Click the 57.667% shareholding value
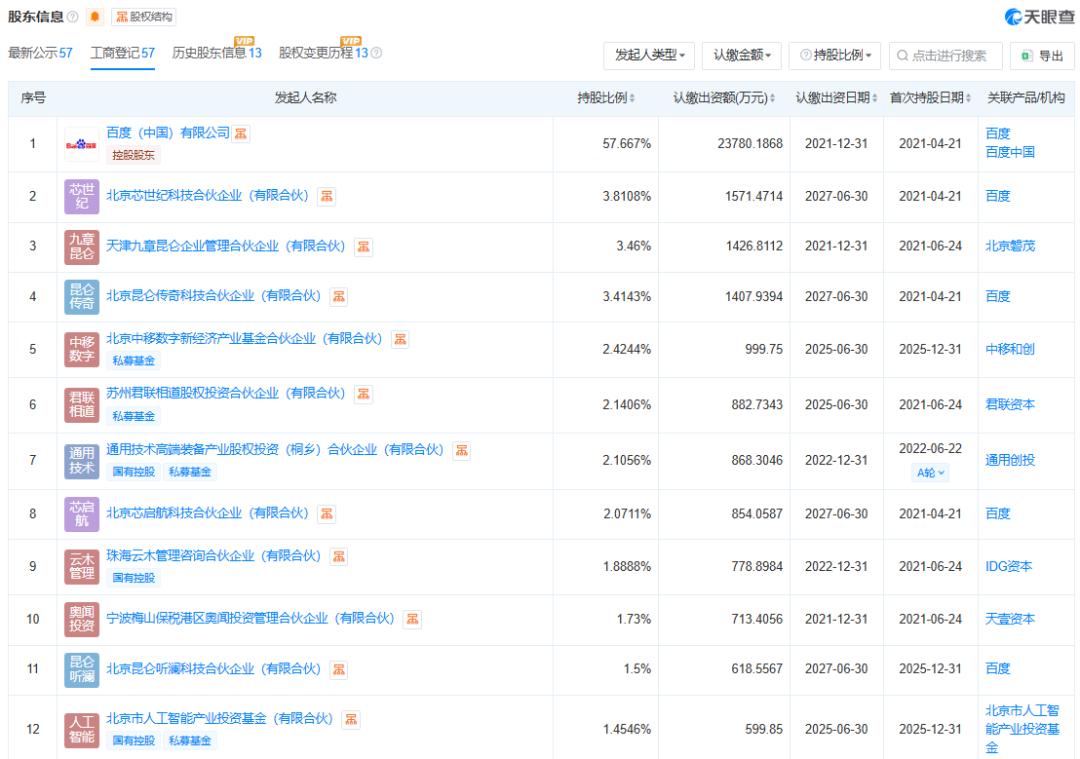1080x759 pixels. click(x=626, y=144)
